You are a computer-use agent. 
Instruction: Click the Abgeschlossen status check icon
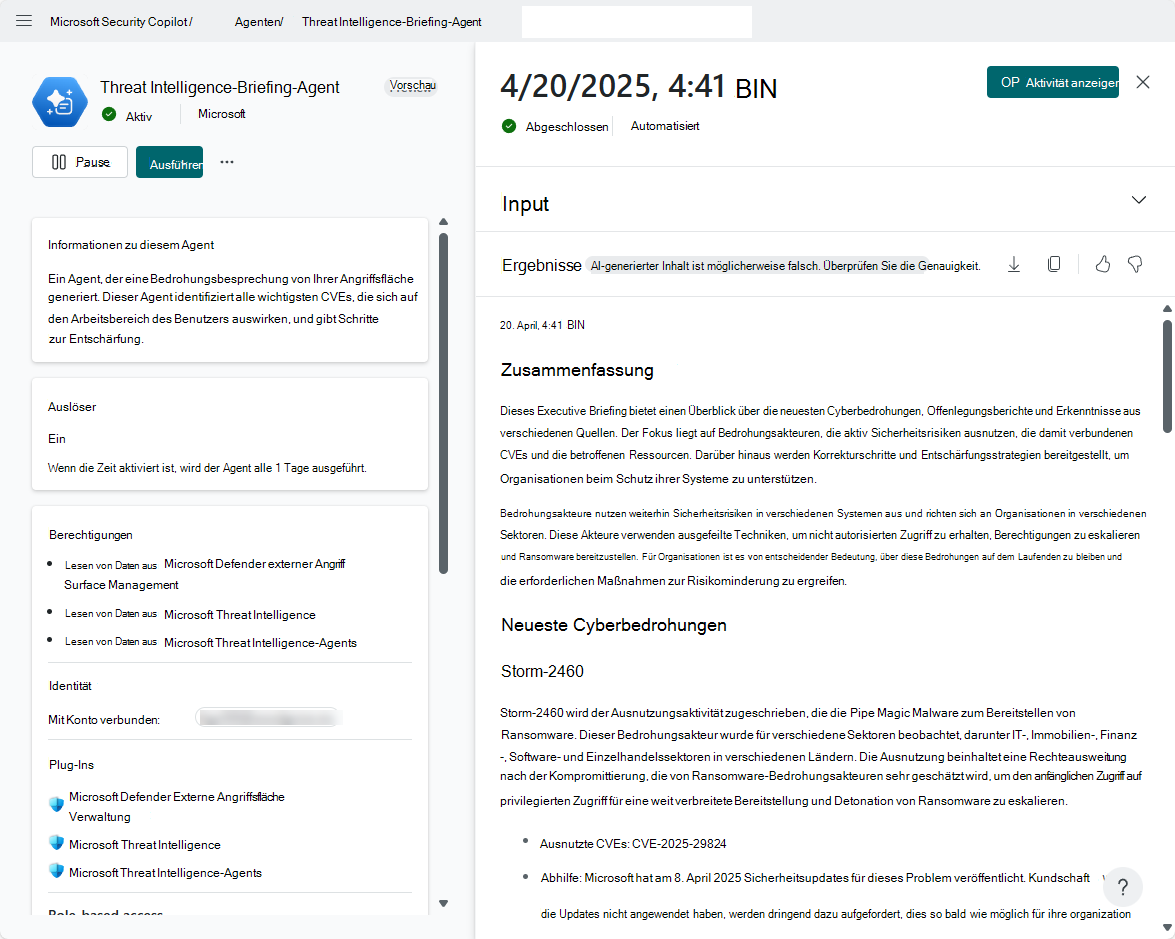(509, 126)
